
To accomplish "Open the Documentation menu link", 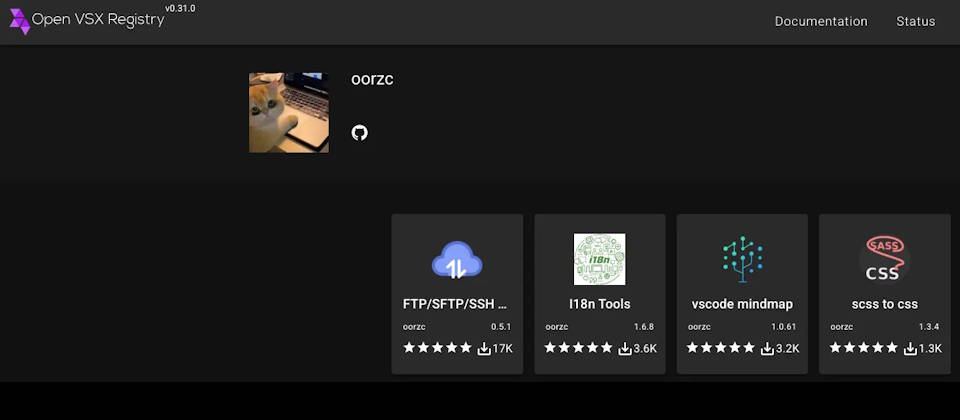I will [821, 21].
